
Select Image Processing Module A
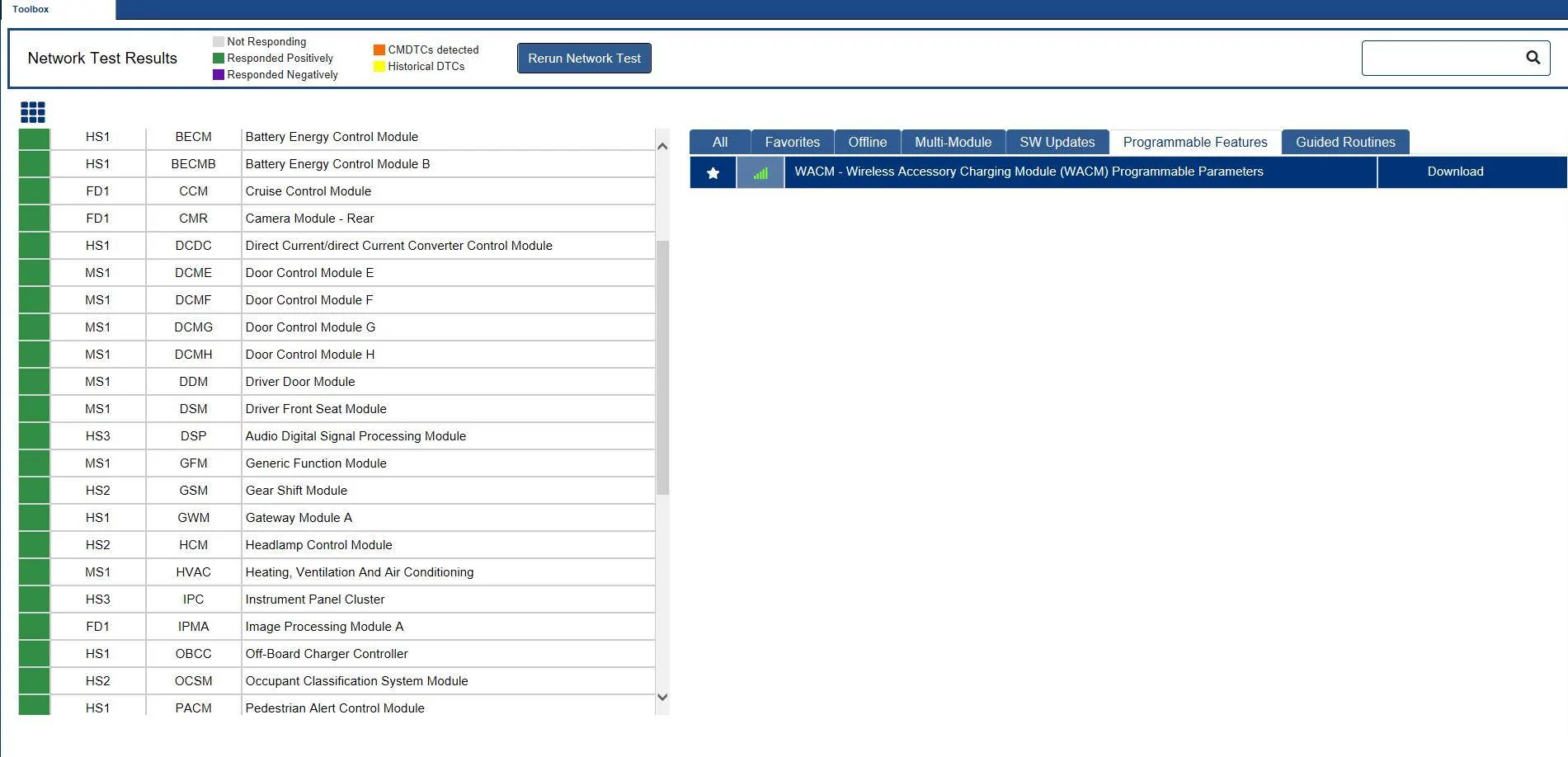coord(337,627)
